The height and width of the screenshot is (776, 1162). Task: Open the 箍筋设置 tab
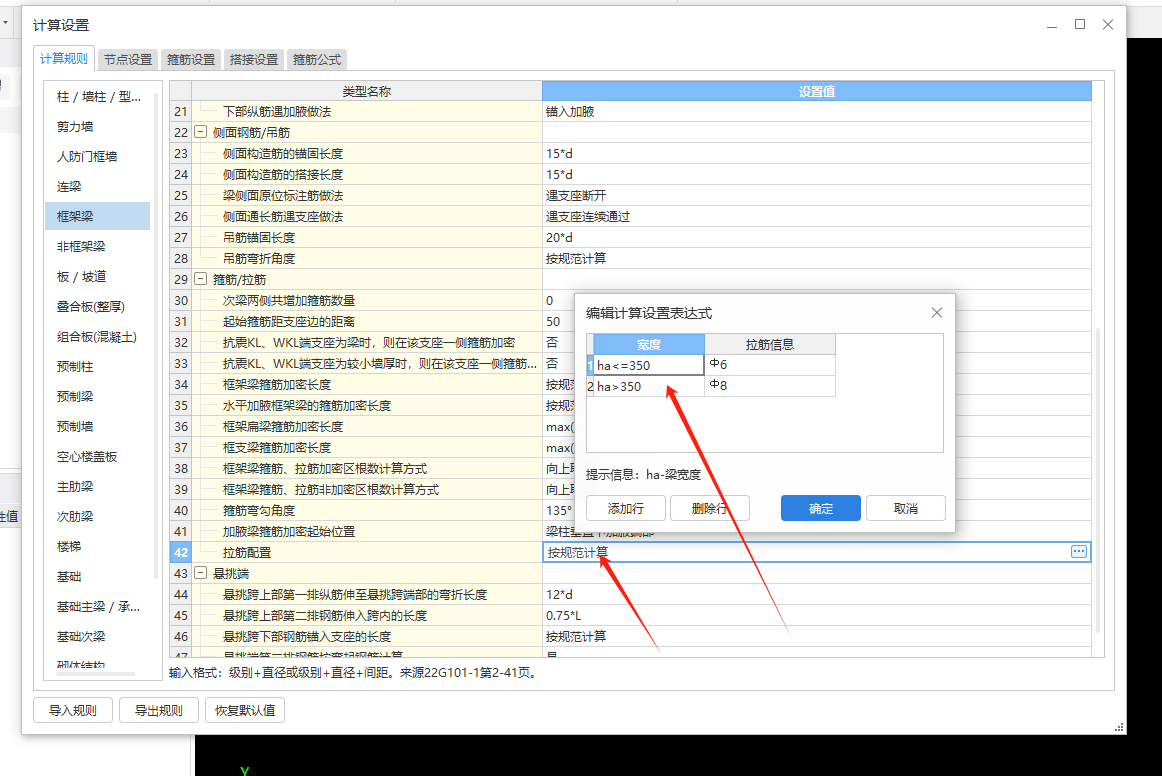pyautogui.click(x=190, y=59)
